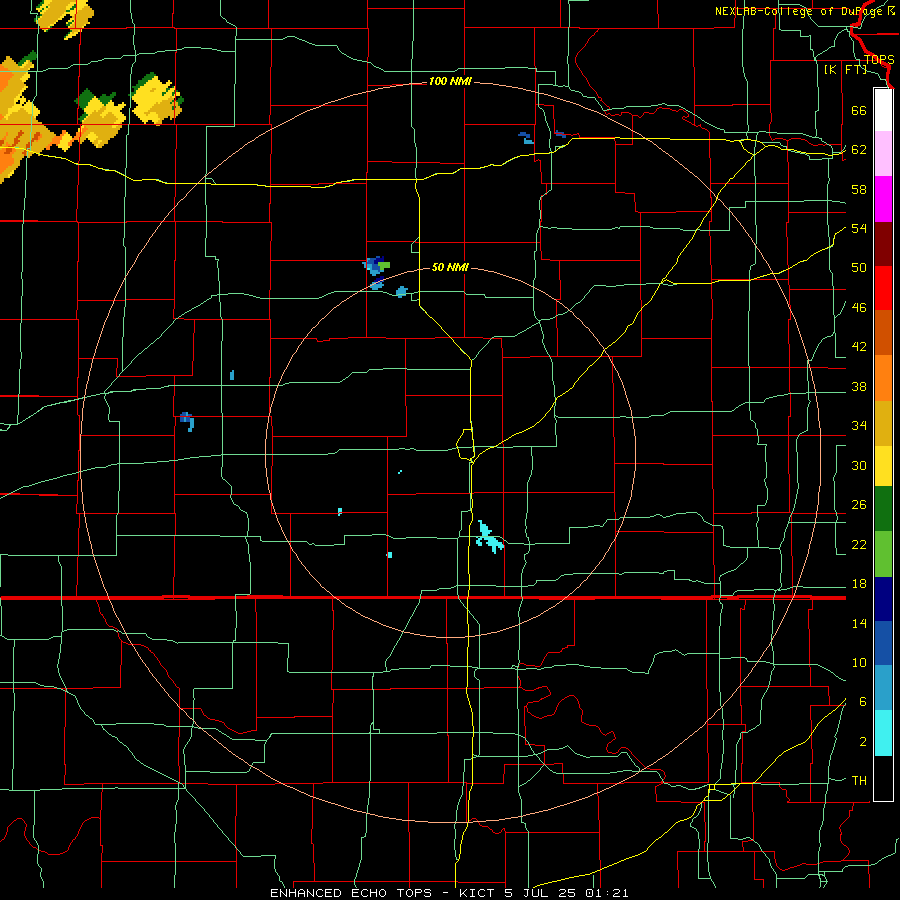Image resolution: width=900 pixels, height=900 pixels.
Task: Select the legend value 42
Action: coord(859,347)
